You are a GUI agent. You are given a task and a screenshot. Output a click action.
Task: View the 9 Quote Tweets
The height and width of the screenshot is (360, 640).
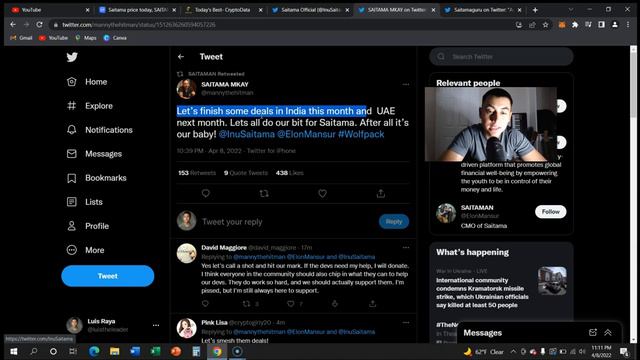point(246,173)
